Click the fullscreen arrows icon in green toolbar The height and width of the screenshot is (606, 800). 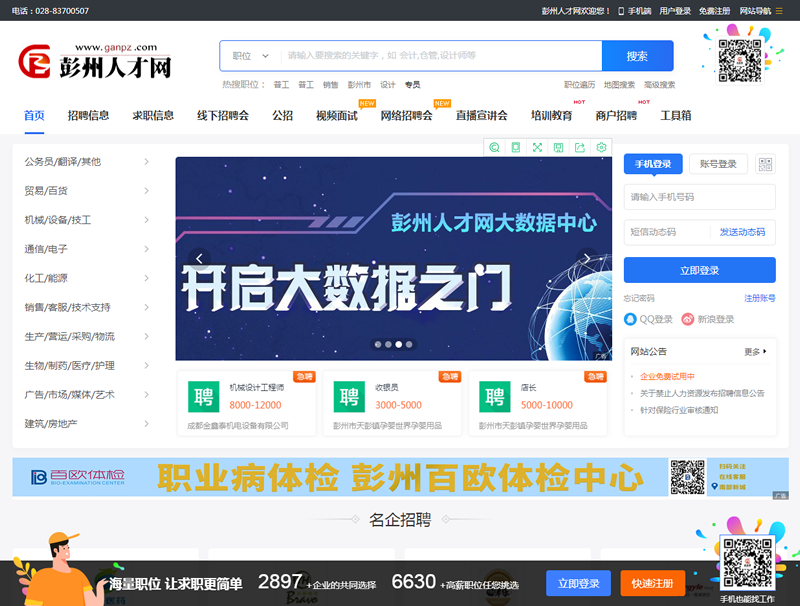pyautogui.click(x=537, y=147)
